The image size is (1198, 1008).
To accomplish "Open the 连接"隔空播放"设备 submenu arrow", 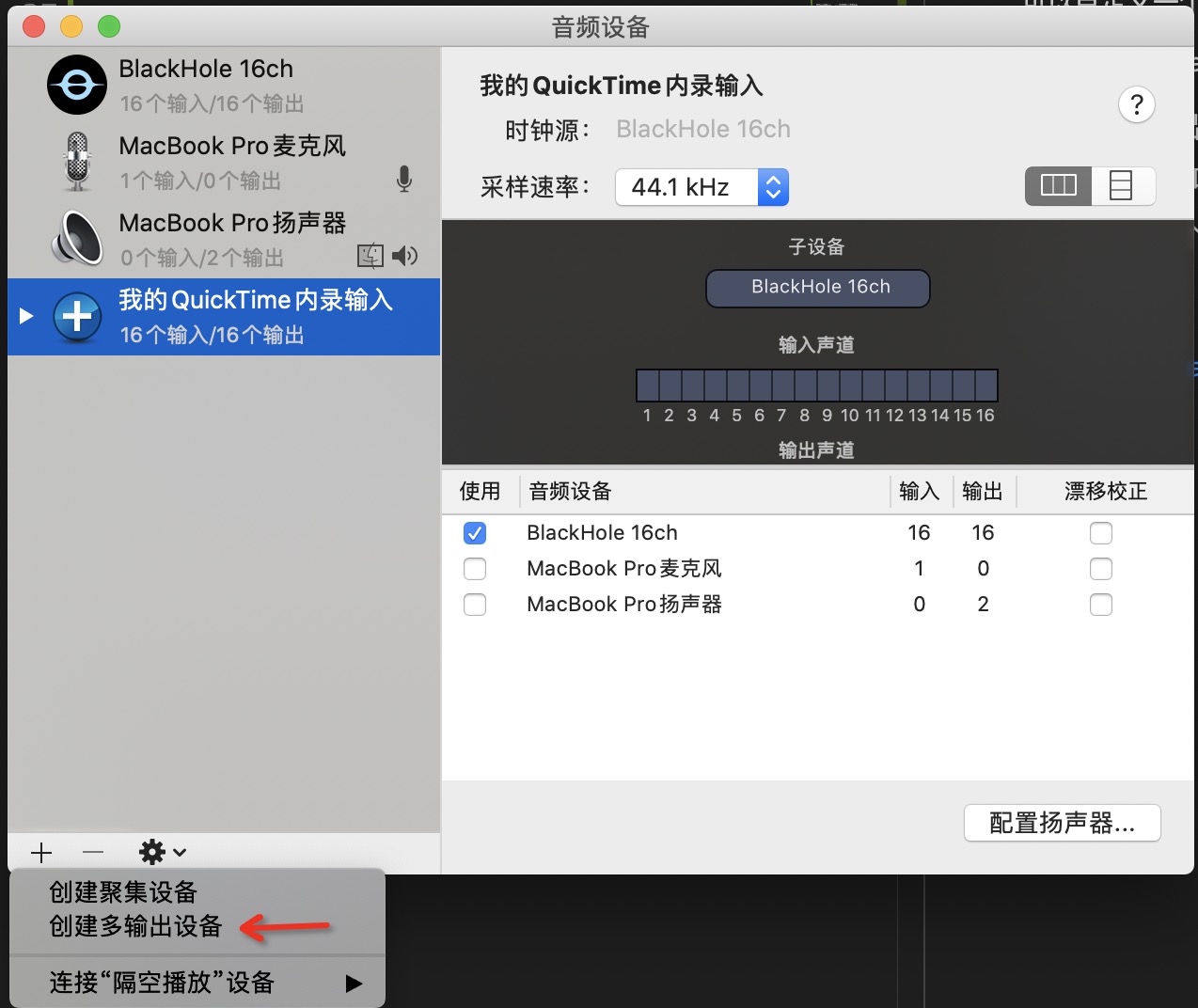I will [354, 984].
